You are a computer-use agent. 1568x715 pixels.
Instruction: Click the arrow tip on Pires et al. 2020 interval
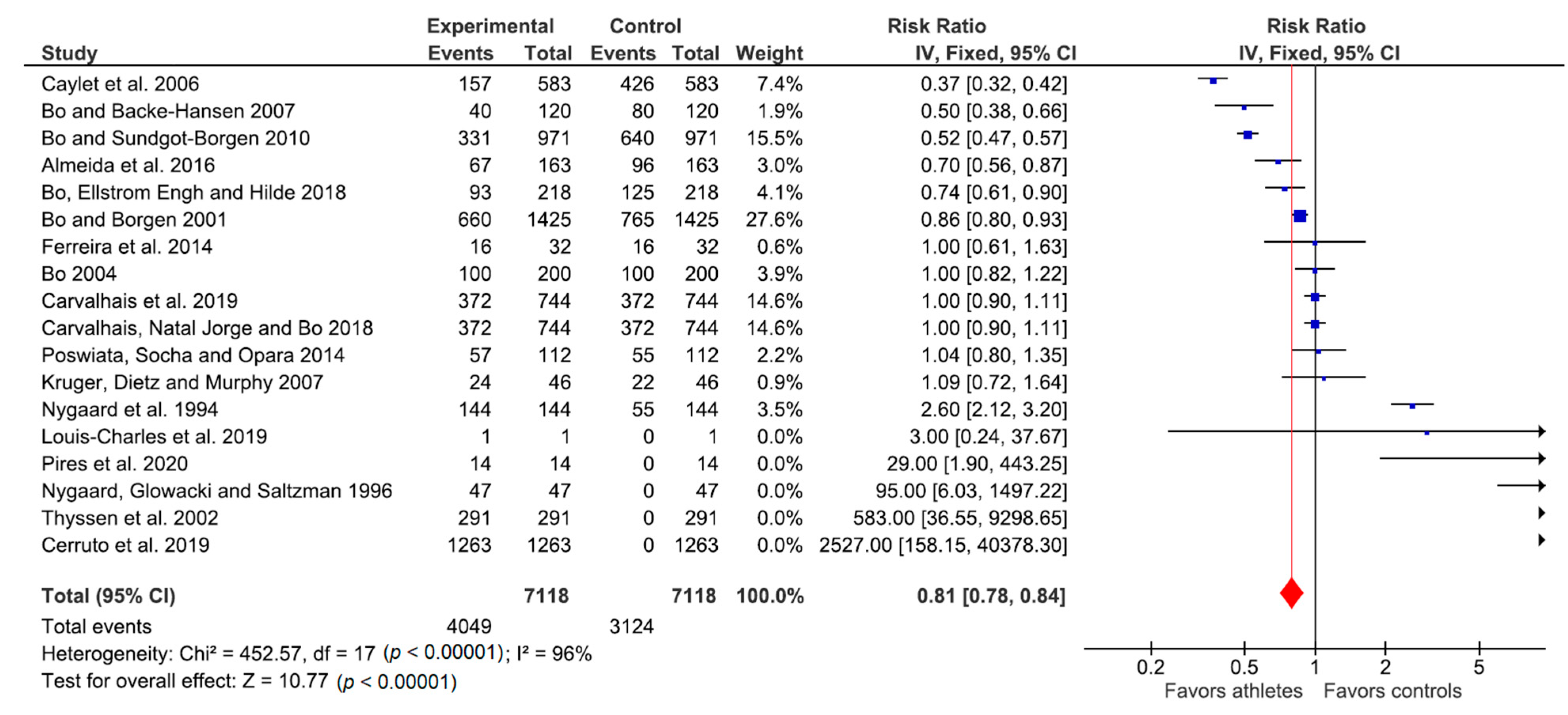(x=1541, y=458)
